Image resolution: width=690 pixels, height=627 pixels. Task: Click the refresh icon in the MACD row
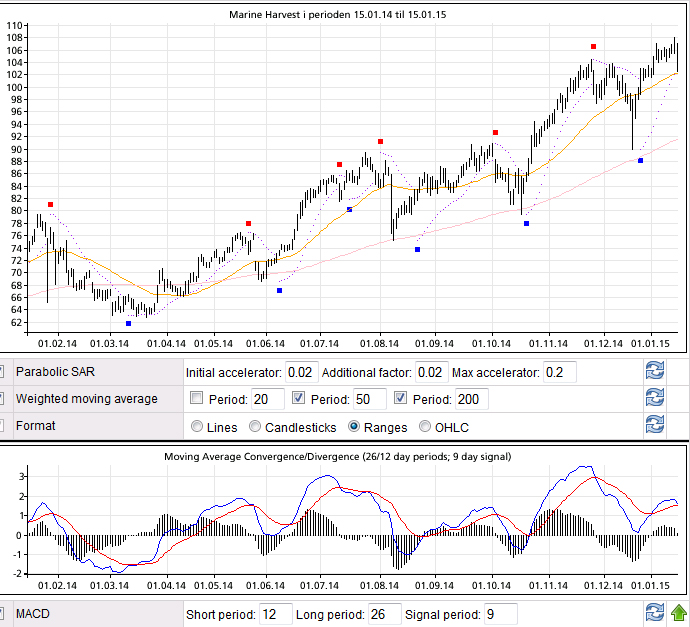point(655,614)
